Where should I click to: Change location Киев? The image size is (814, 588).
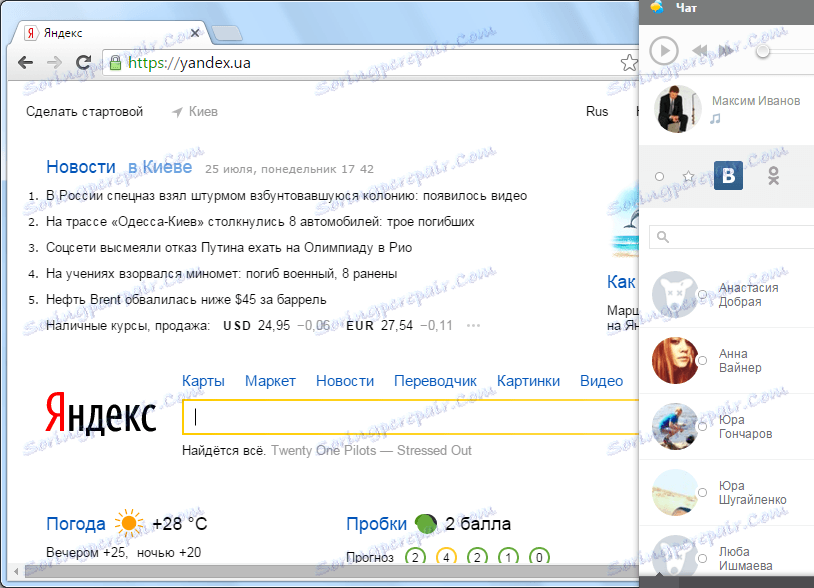(195, 112)
